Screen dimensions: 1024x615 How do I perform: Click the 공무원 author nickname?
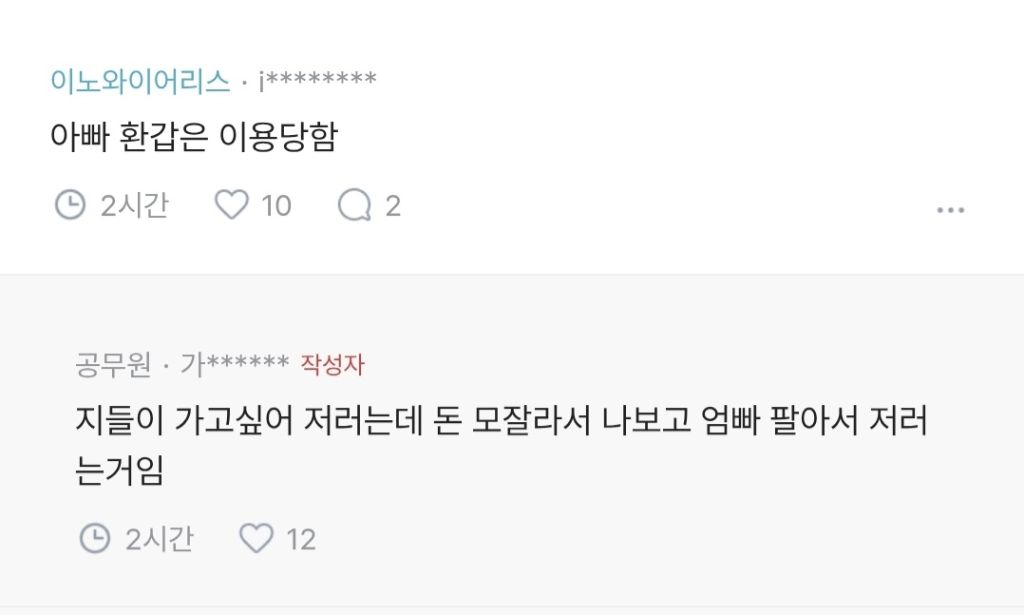pyautogui.click(x=111, y=363)
